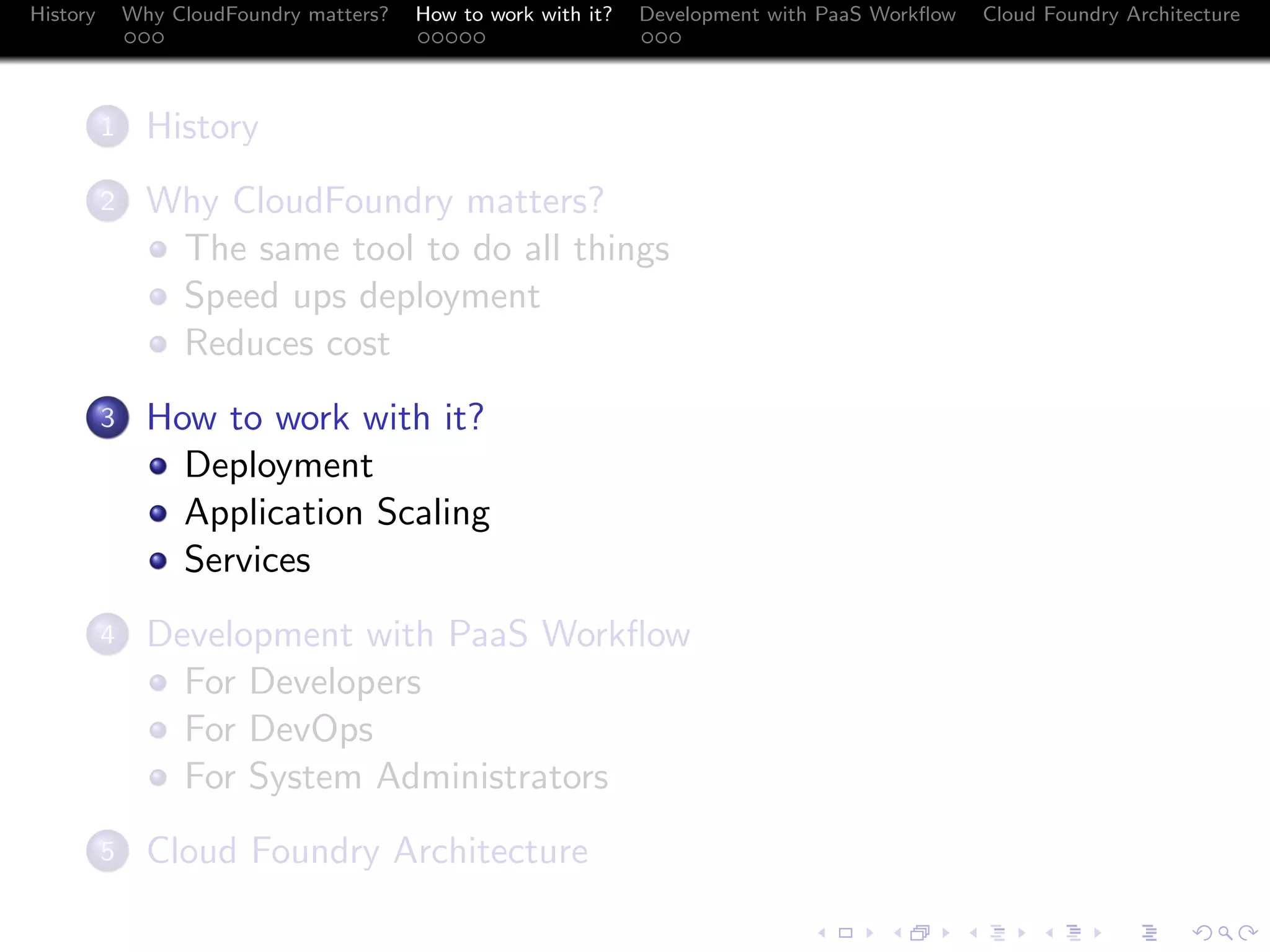This screenshot has height=952, width=1270.
Task: Jump to 'For System Administrators' subsection
Action: tap(396, 777)
